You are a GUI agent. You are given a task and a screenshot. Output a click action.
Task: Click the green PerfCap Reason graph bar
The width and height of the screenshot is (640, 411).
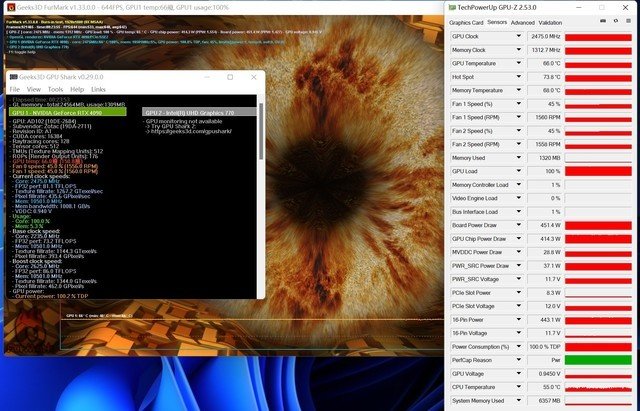tap(598, 360)
